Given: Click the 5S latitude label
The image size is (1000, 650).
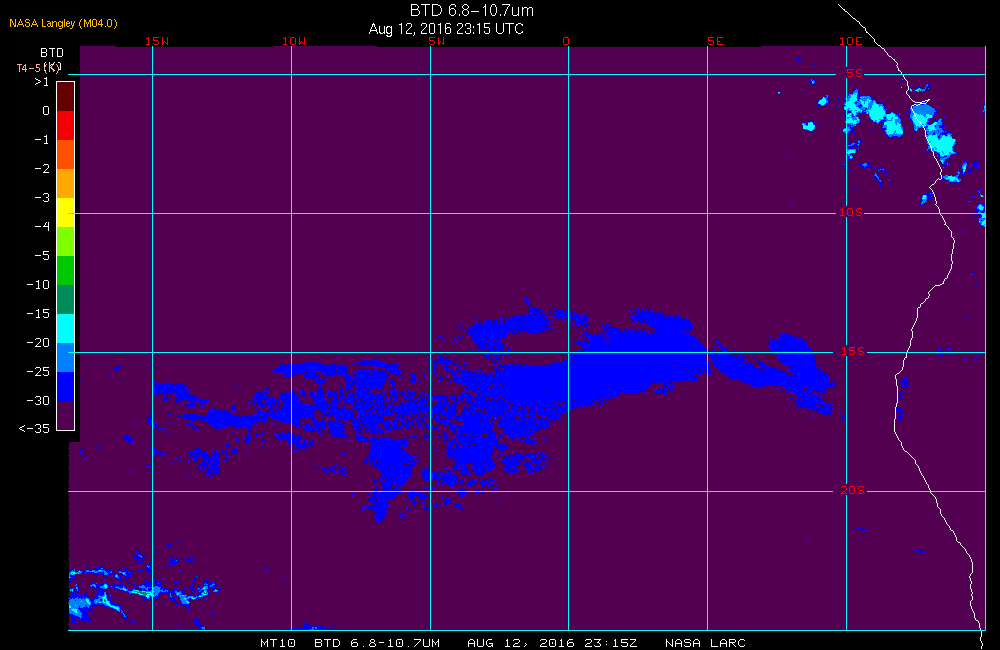Looking at the screenshot, I should (x=854, y=73).
